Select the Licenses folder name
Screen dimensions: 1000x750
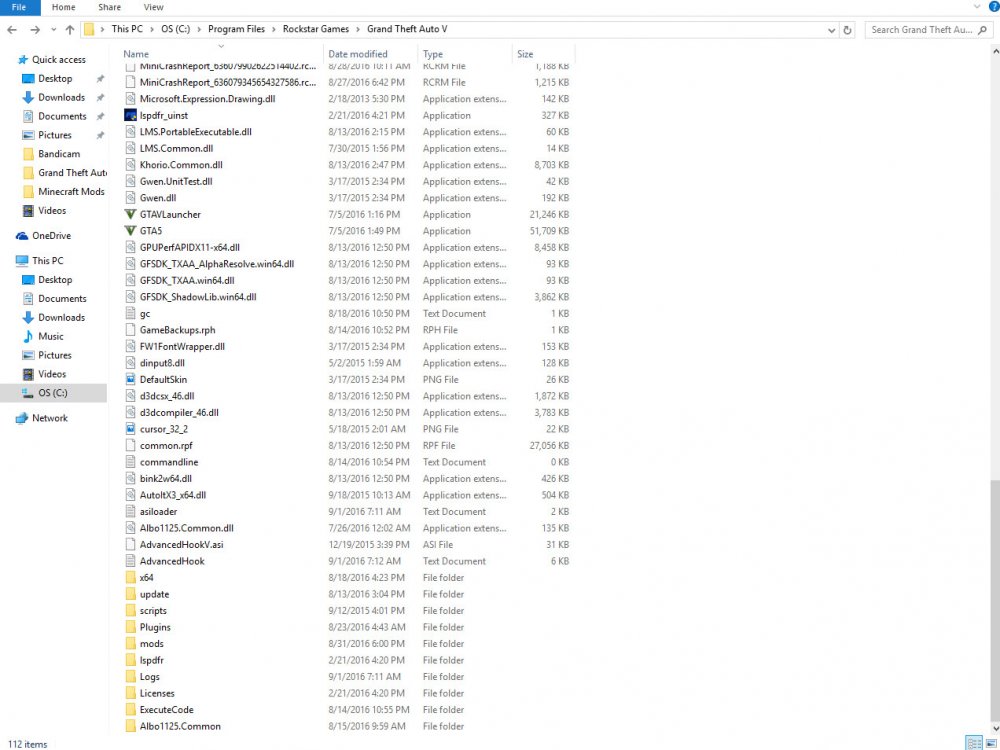157,693
